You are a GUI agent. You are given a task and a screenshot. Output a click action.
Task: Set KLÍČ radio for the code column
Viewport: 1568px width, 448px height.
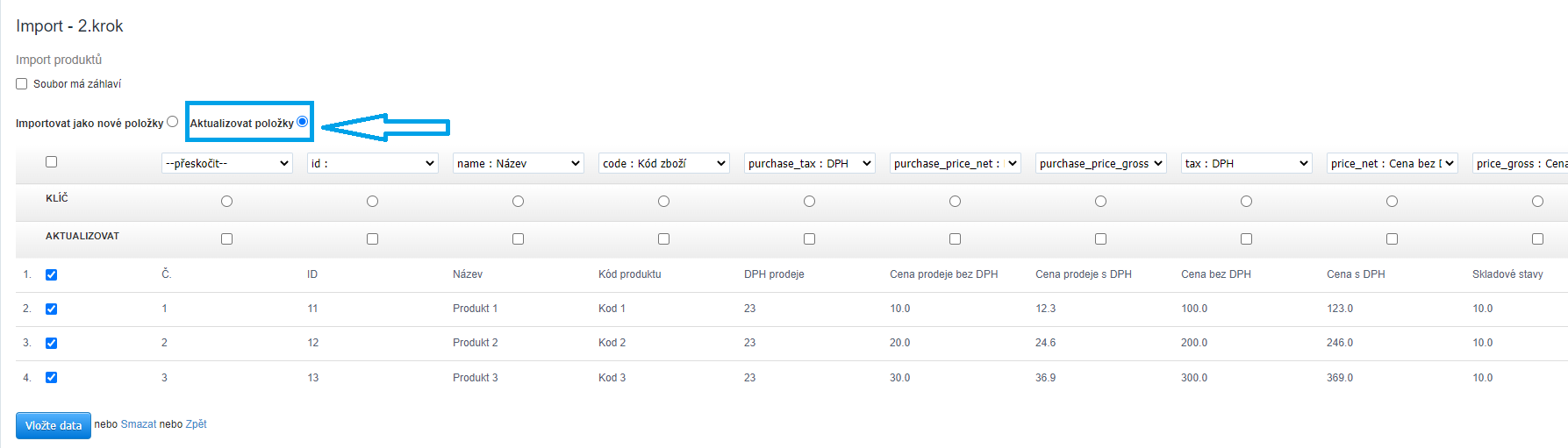[x=664, y=202]
